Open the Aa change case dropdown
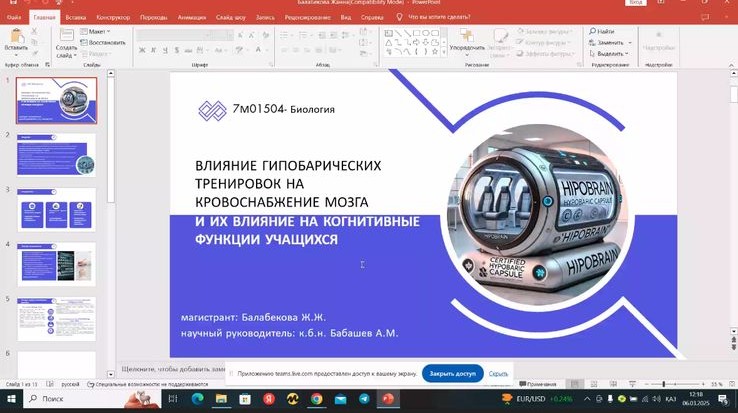738x413 pixels. (x=220, y=50)
